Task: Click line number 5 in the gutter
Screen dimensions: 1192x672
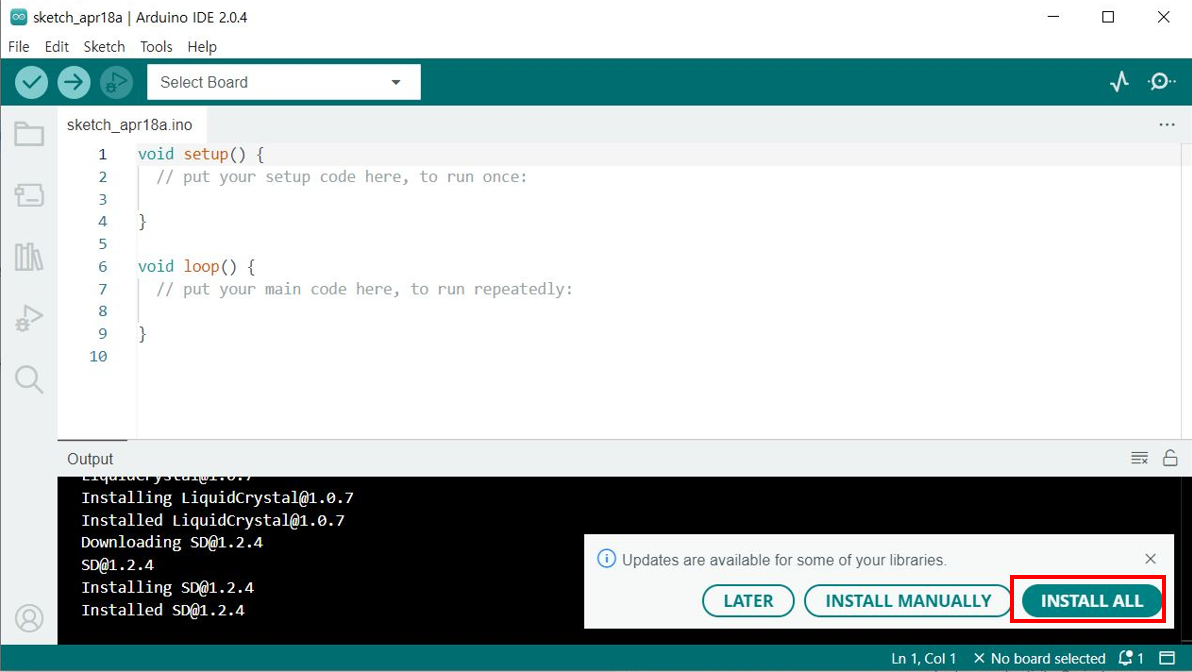Action: (103, 244)
